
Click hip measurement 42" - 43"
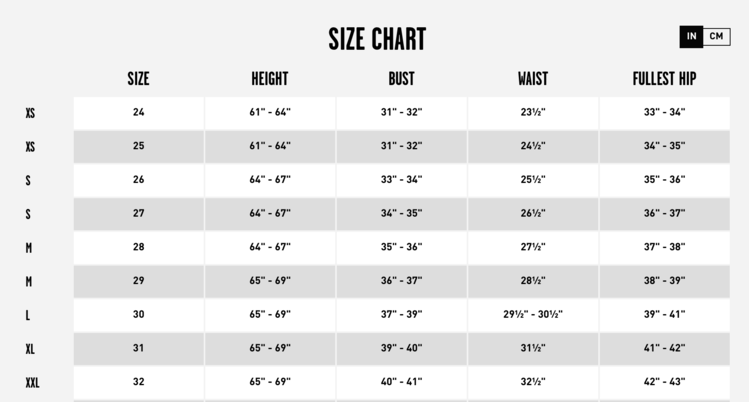(x=664, y=382)
